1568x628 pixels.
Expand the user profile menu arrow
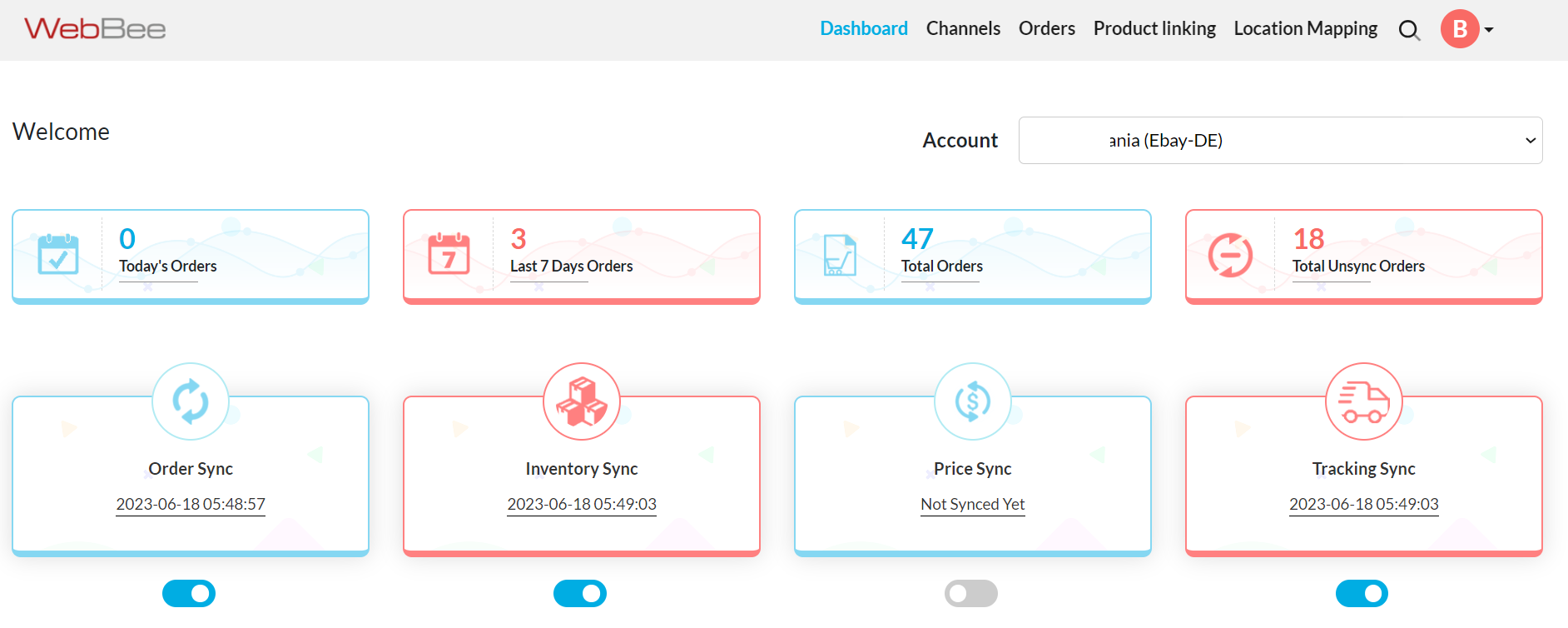pyautogui.click(x=1489, y=30)
